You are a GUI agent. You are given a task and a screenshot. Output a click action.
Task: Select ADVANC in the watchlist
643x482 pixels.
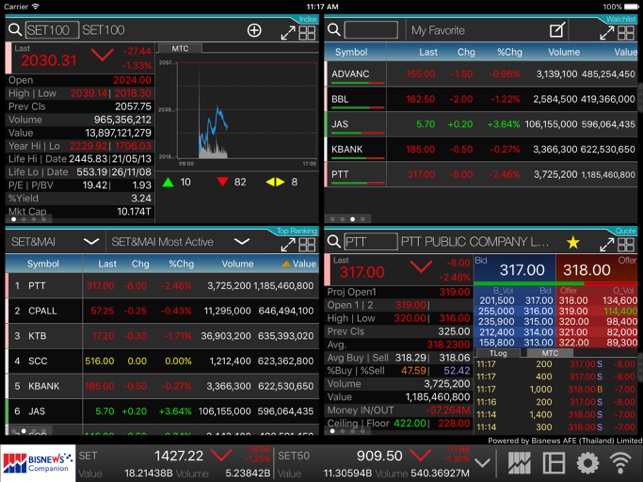click(x=481, y=74)
